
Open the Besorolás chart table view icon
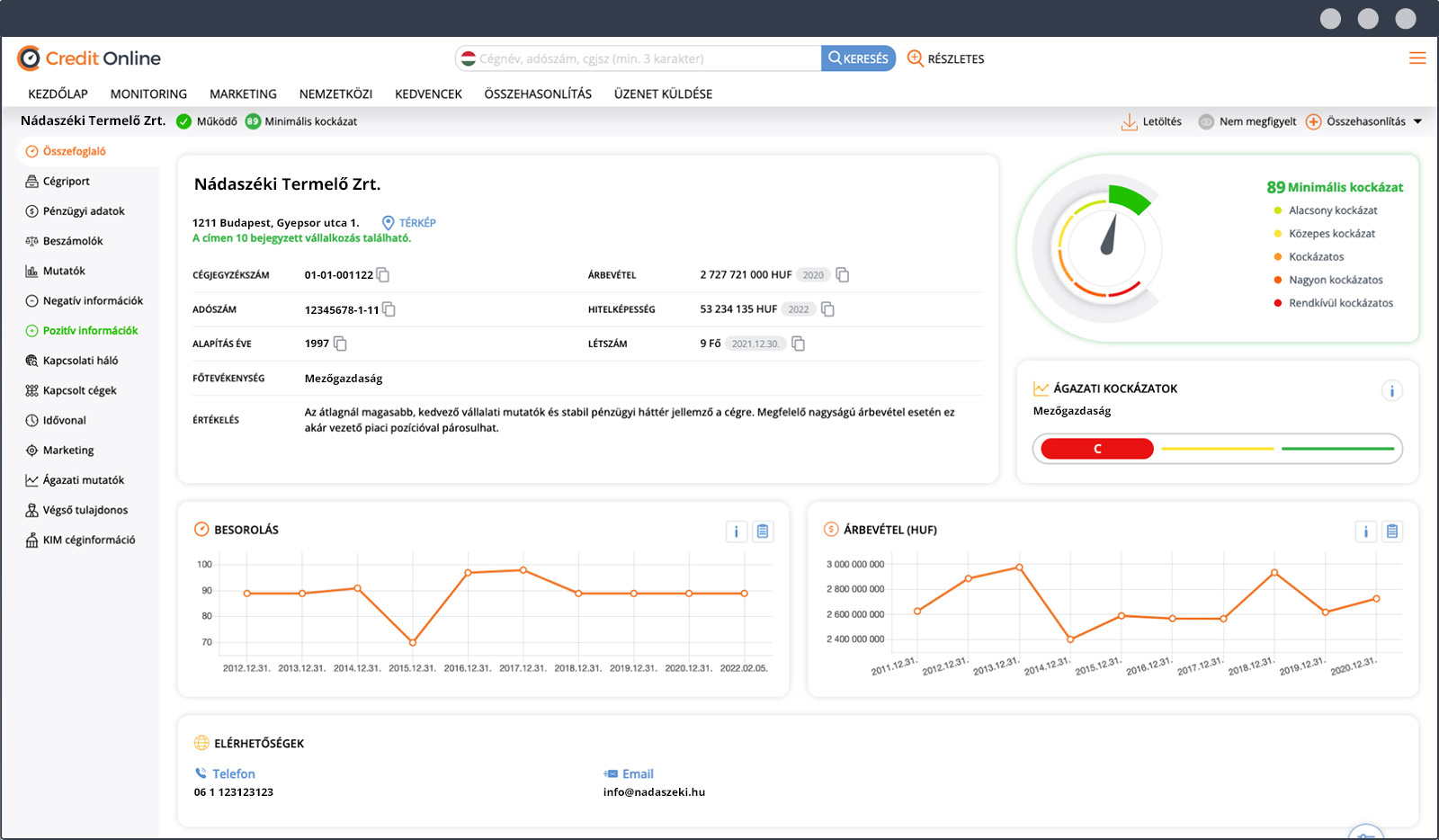(763, 532)
